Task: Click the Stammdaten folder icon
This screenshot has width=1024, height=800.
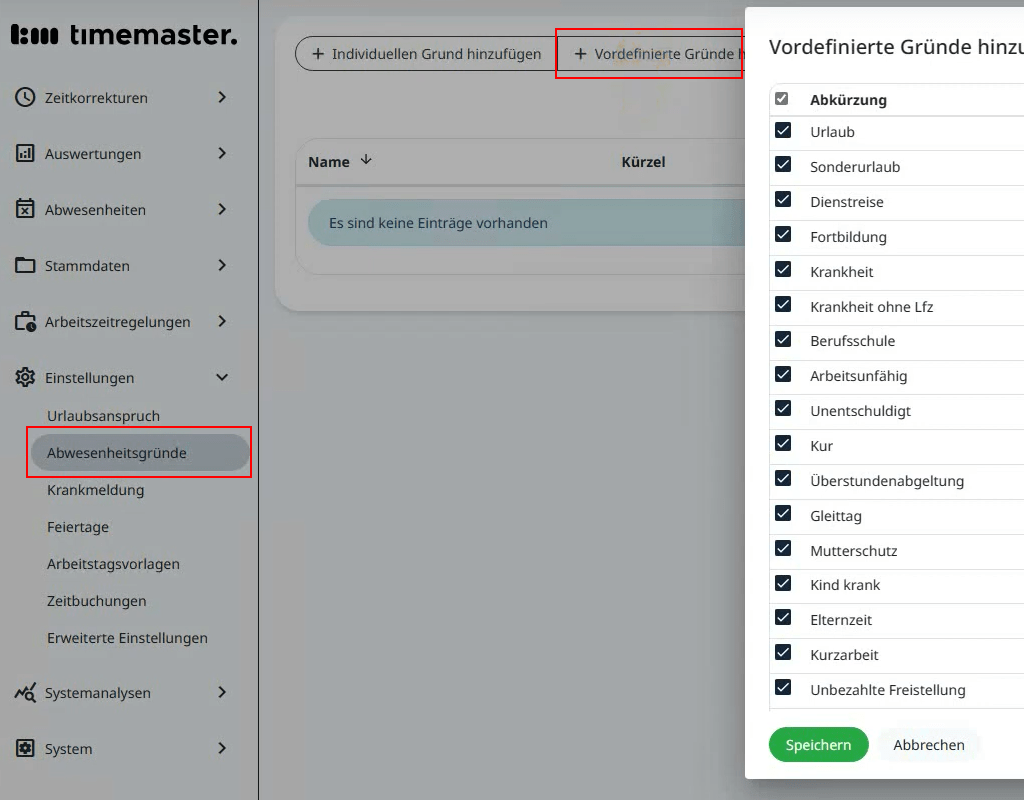Action: [26, 265]
